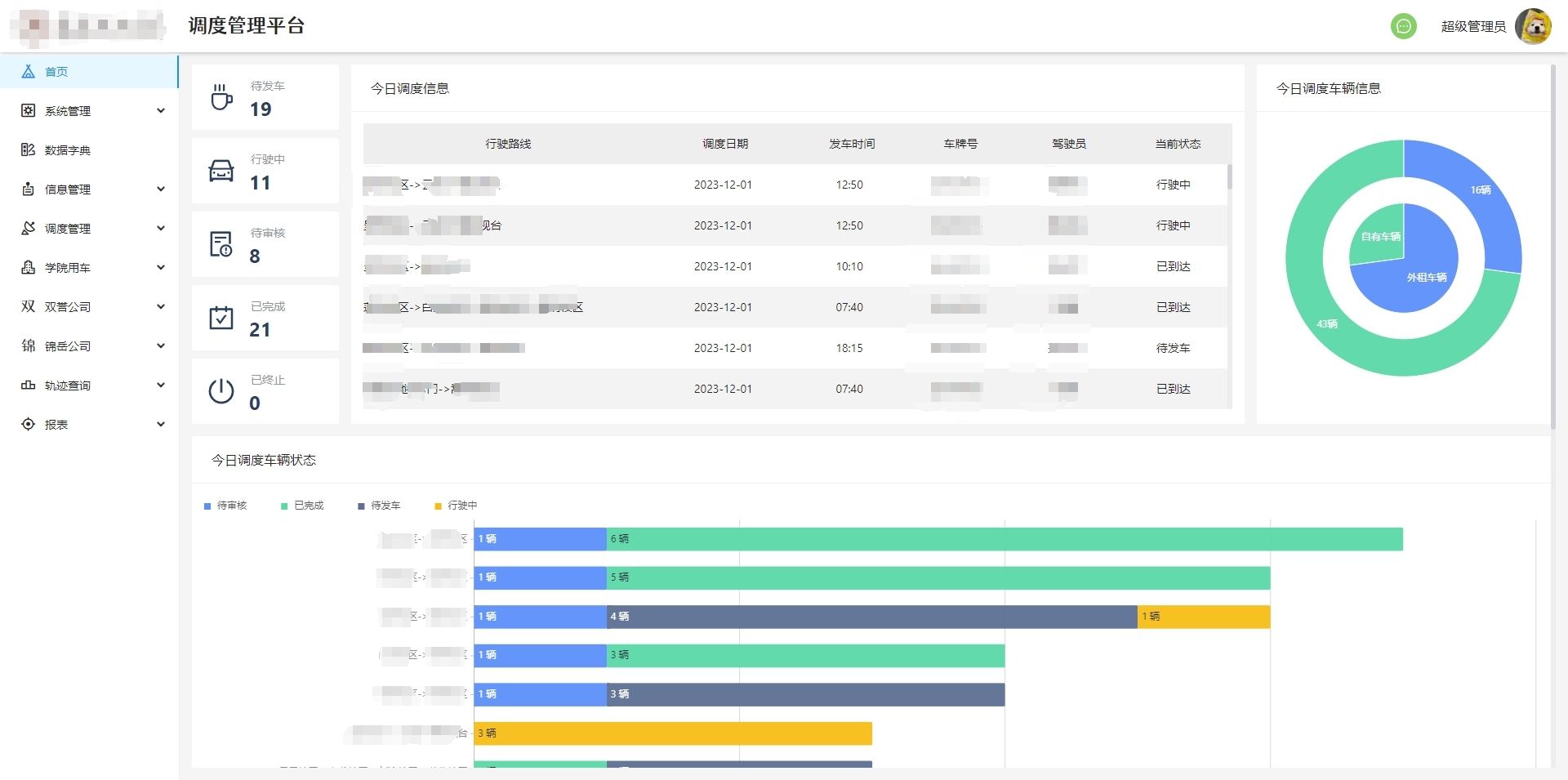Select the 报表 menu label

pos(56,425)
